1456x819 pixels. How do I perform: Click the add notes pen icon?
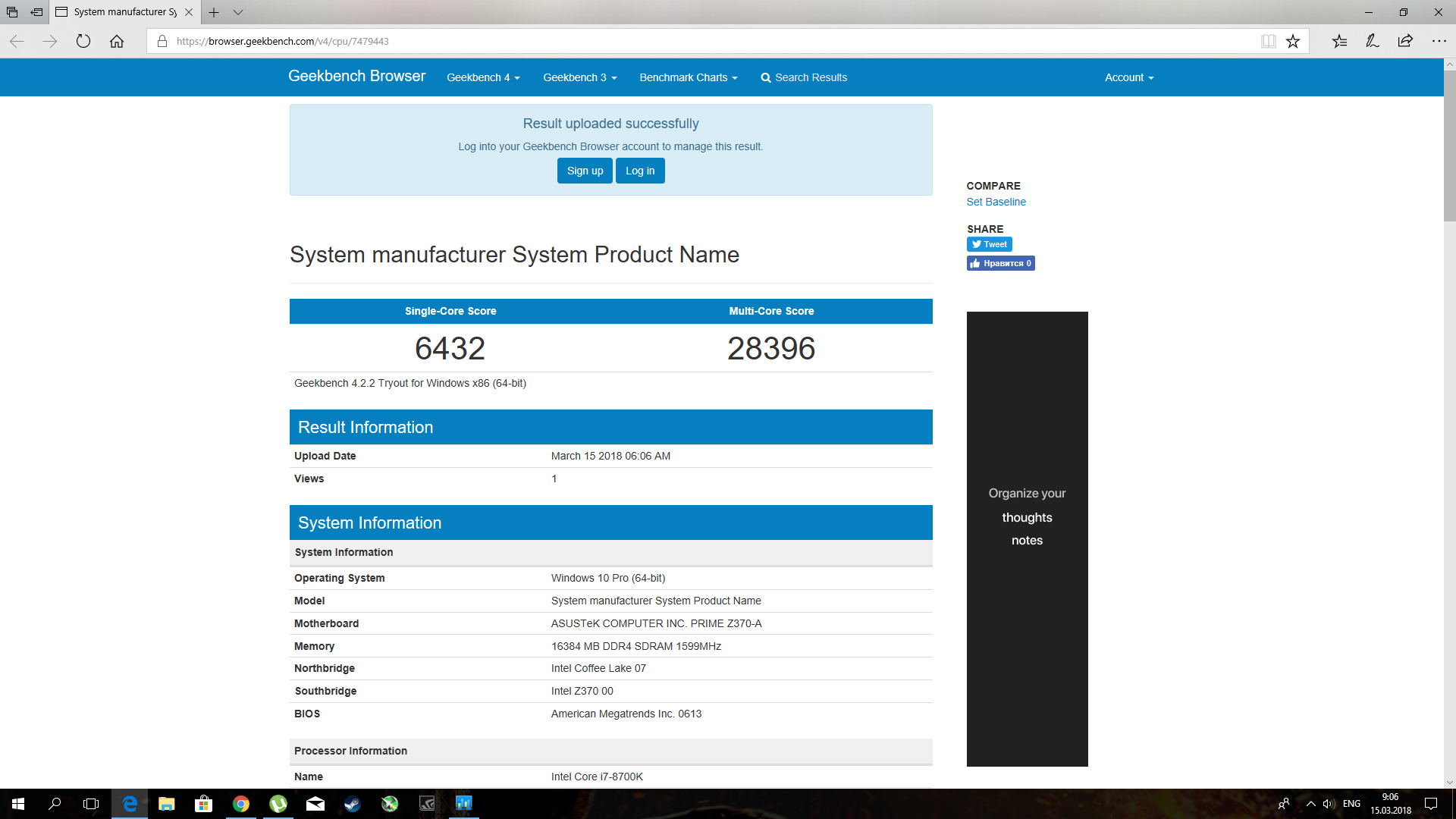click(x=1372, y=41)
